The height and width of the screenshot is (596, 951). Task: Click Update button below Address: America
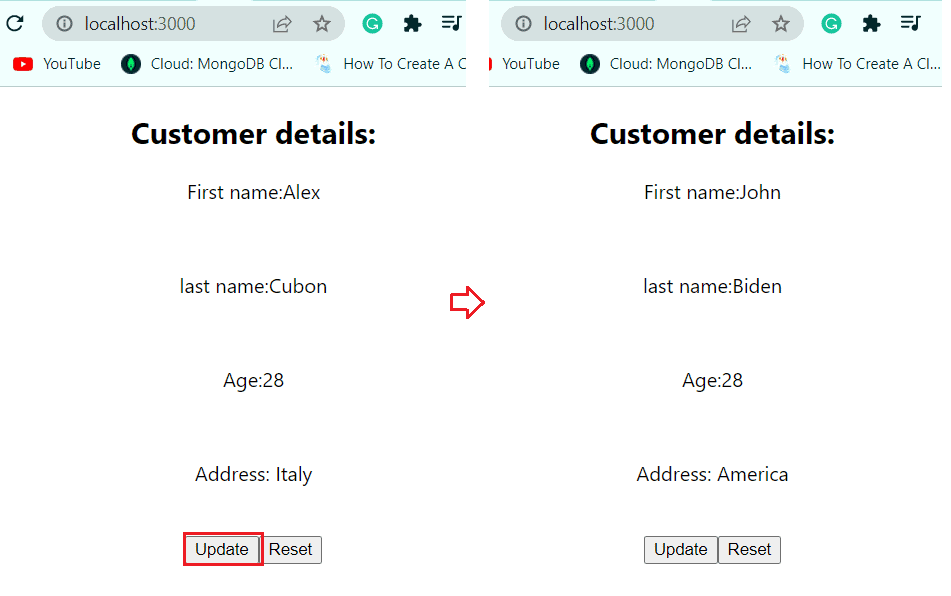click(681, 549)
